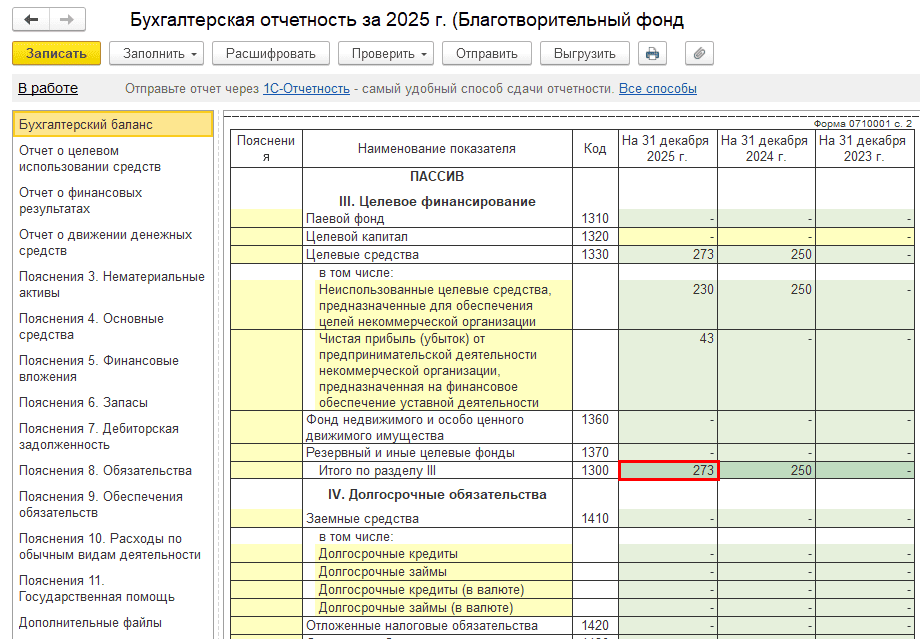The image size is (920, 639).
Task: Open Пояснения 6. Запасы section
Action: pyautogui.click(x=83, y=403)
